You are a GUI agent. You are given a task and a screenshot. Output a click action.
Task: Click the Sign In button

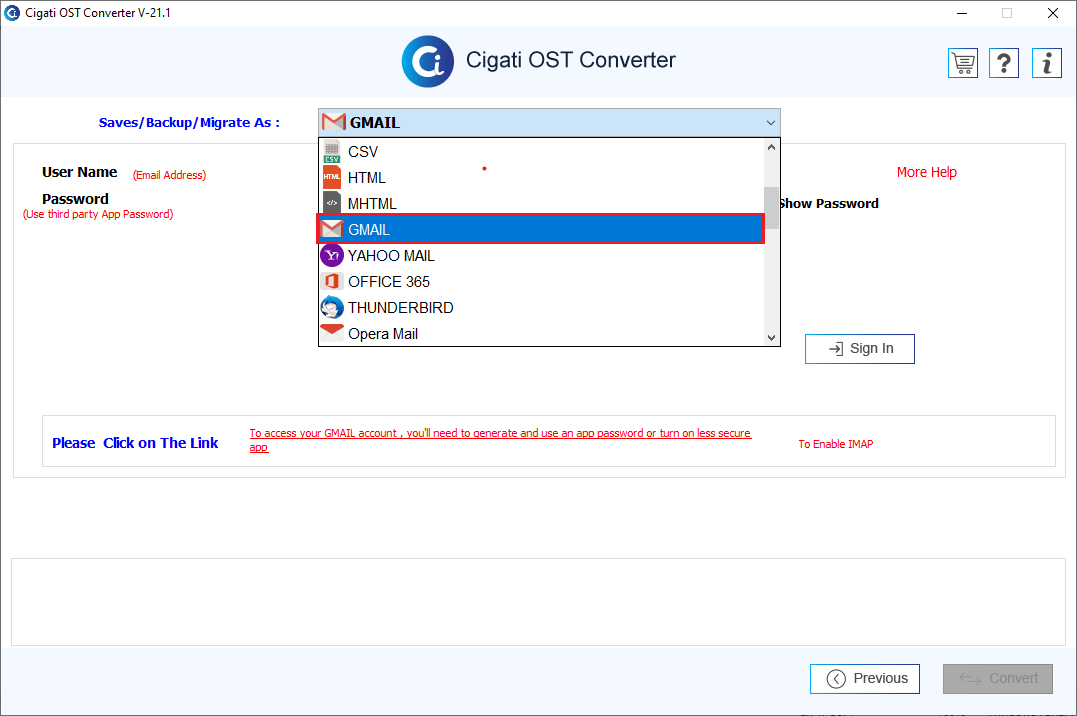pos(859,348)
